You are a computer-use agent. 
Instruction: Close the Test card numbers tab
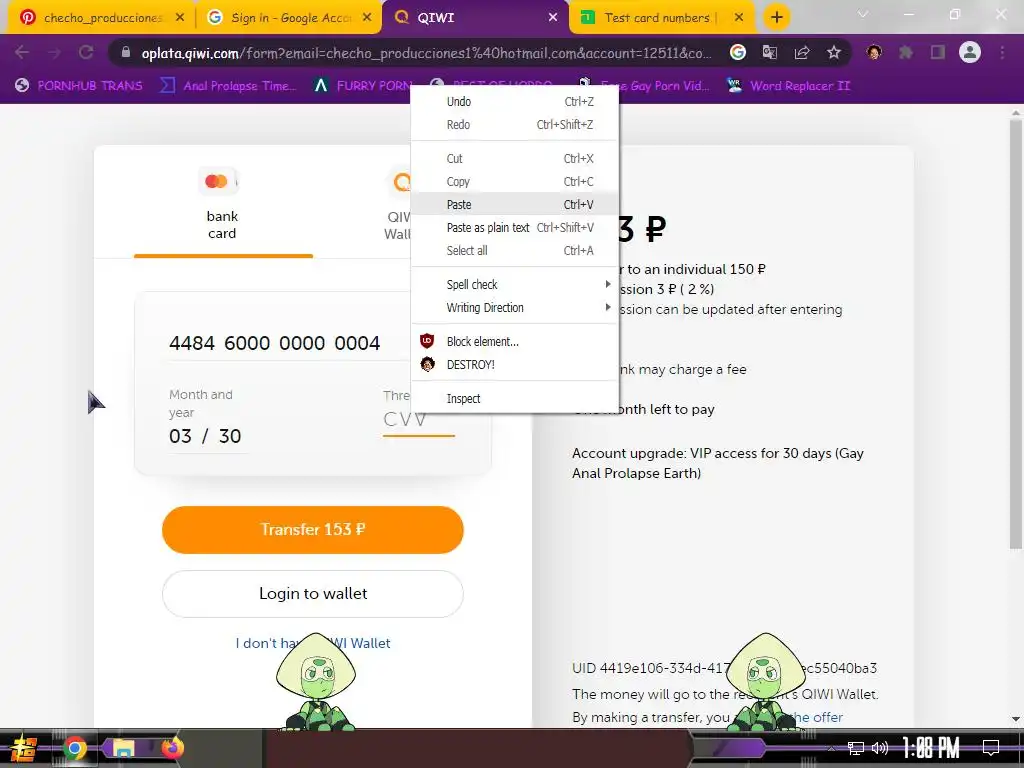coord(739,18)
